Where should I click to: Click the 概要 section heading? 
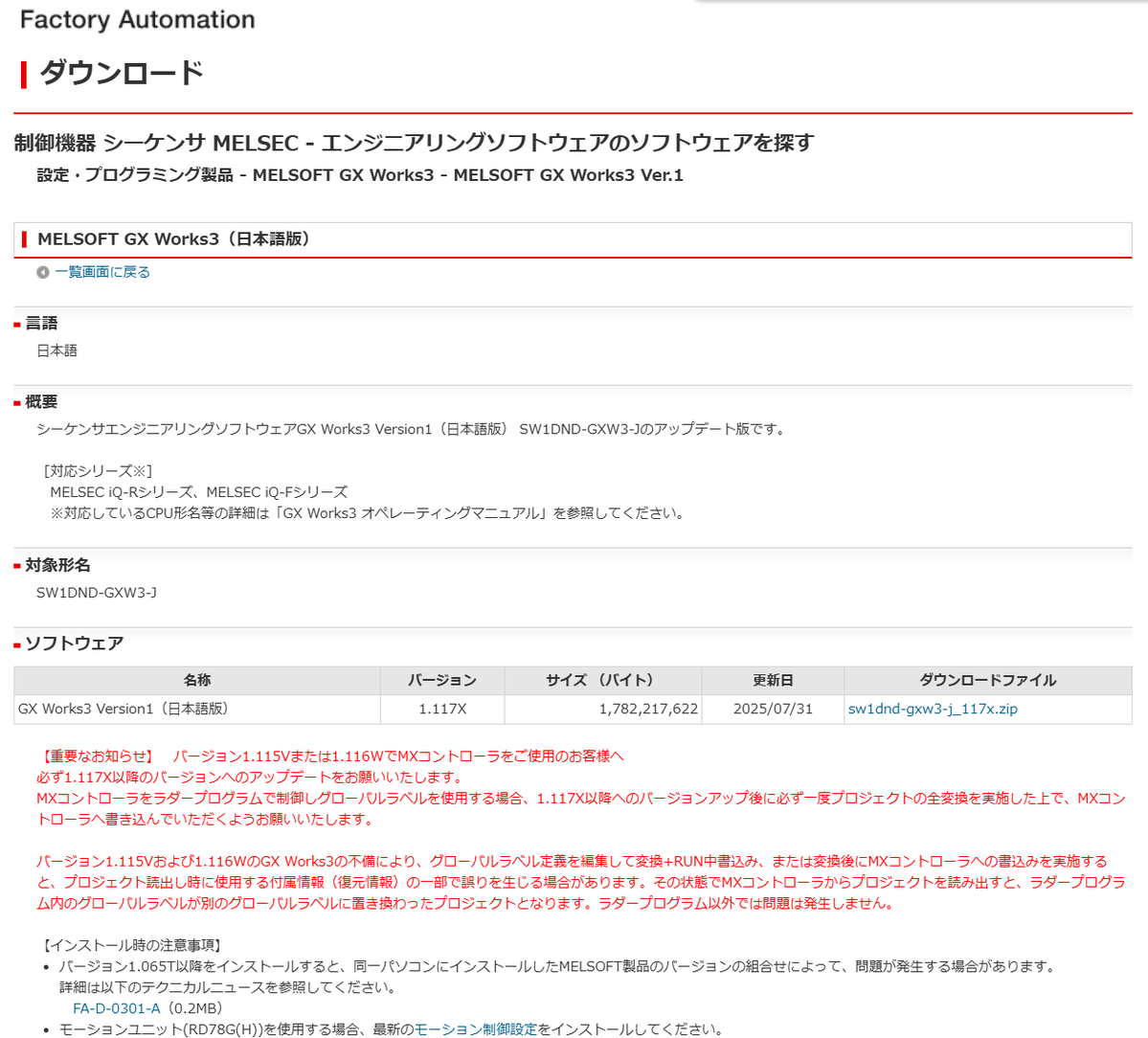point(42,402)
